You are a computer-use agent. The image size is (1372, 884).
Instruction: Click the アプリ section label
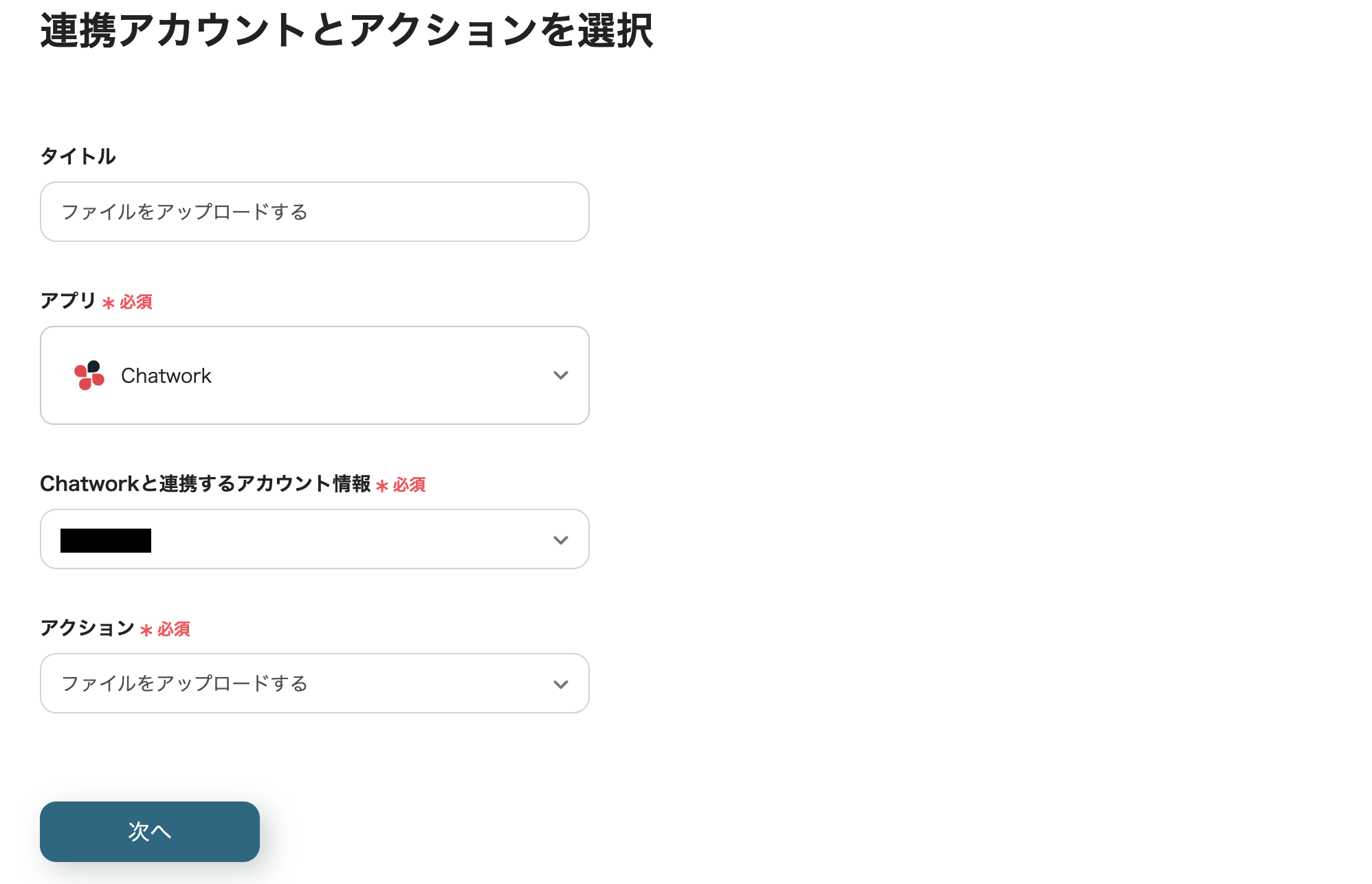(67, 300)
